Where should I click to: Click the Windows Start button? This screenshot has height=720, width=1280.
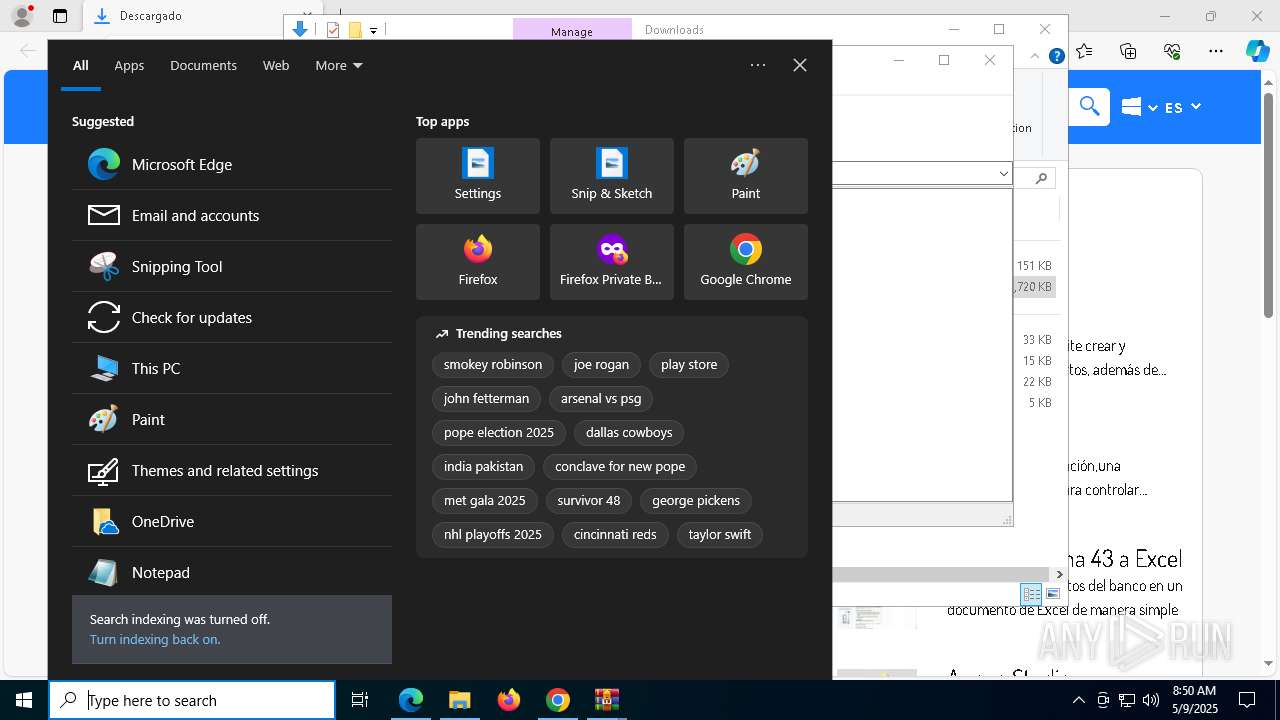[24, 700]
